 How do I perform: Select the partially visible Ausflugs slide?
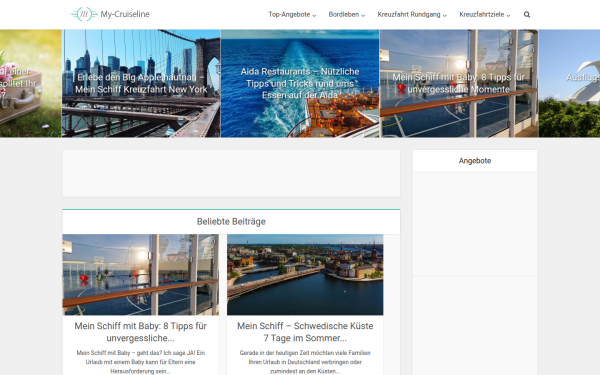coord(569,83)
